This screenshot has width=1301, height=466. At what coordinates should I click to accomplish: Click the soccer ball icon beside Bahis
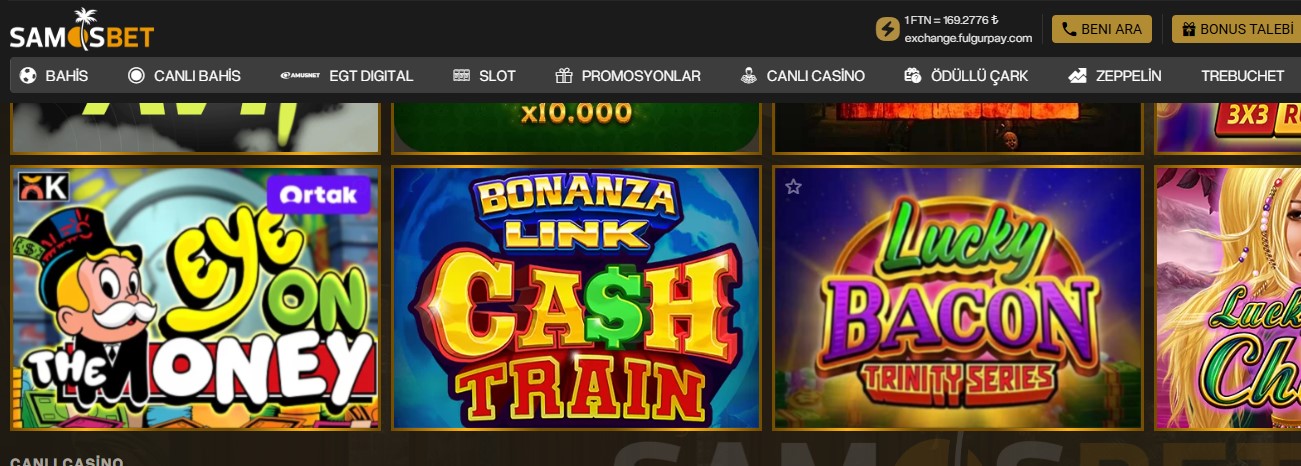click(28, 75)
